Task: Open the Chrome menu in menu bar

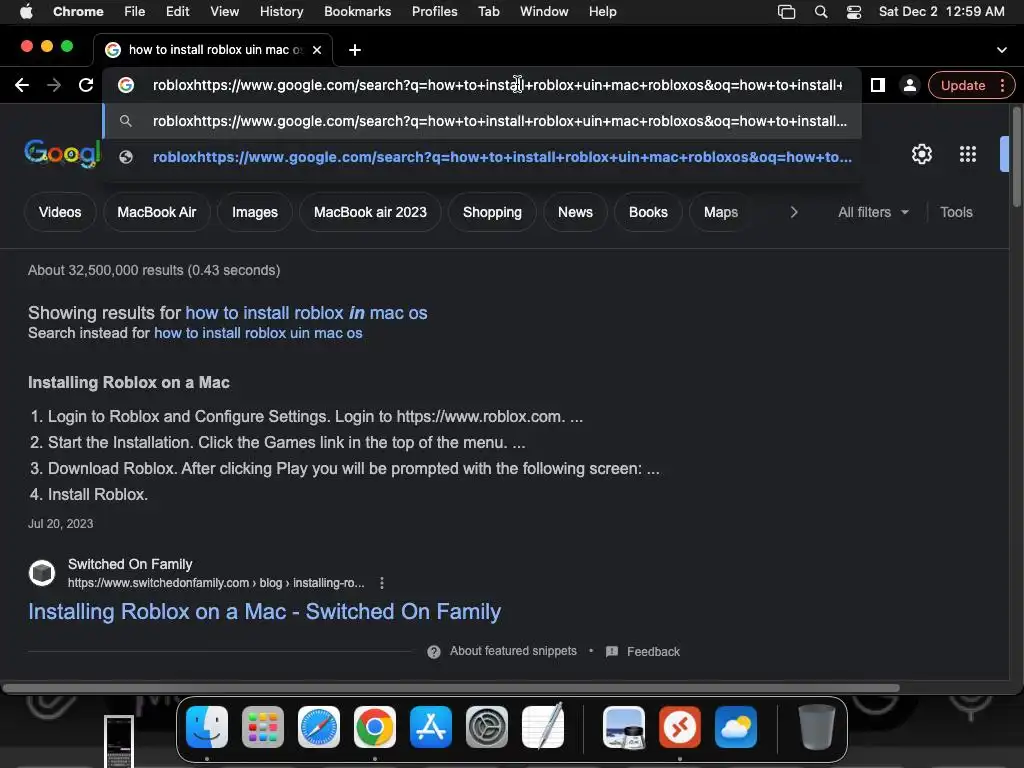Action: [78, 12]
